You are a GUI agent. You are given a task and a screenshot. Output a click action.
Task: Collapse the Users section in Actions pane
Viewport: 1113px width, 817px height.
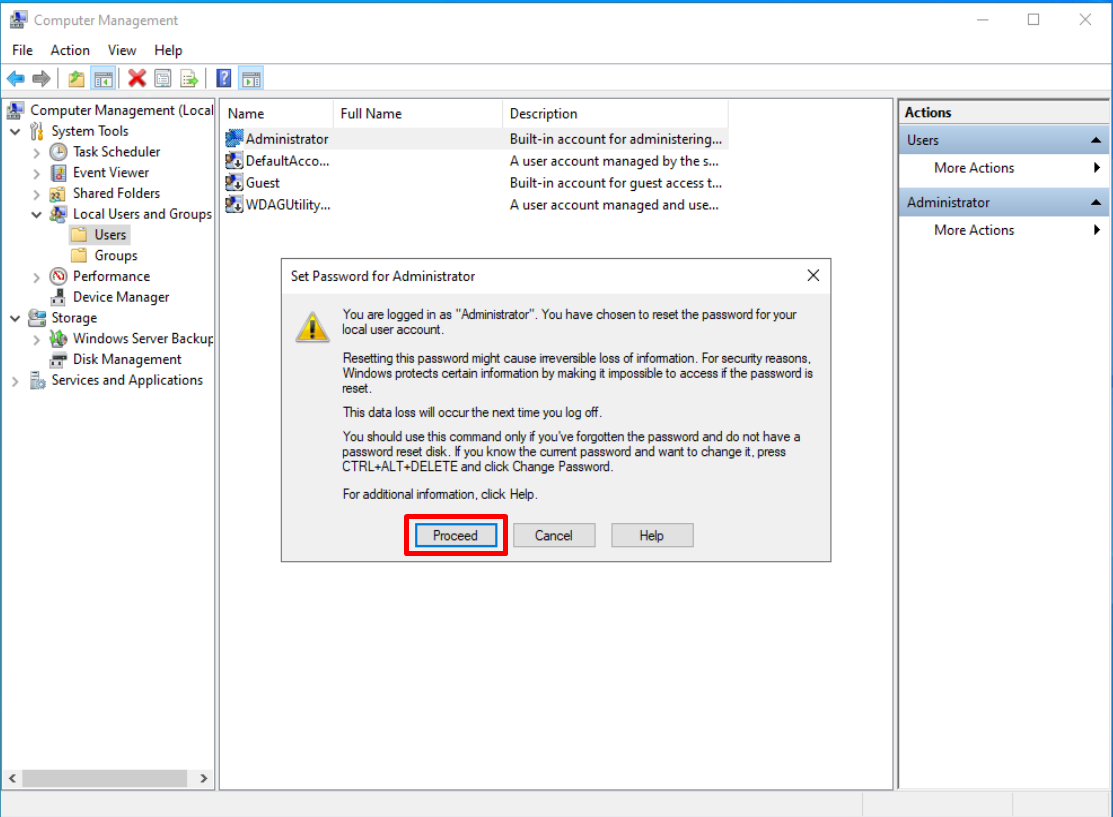point(1096,141)
